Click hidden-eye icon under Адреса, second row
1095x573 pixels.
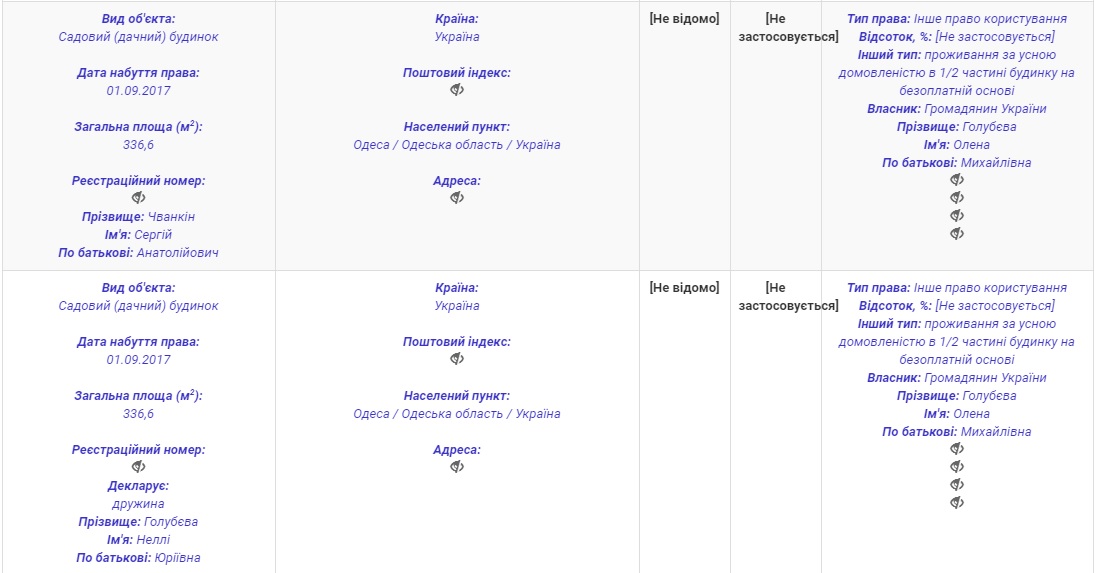[457, 467]
